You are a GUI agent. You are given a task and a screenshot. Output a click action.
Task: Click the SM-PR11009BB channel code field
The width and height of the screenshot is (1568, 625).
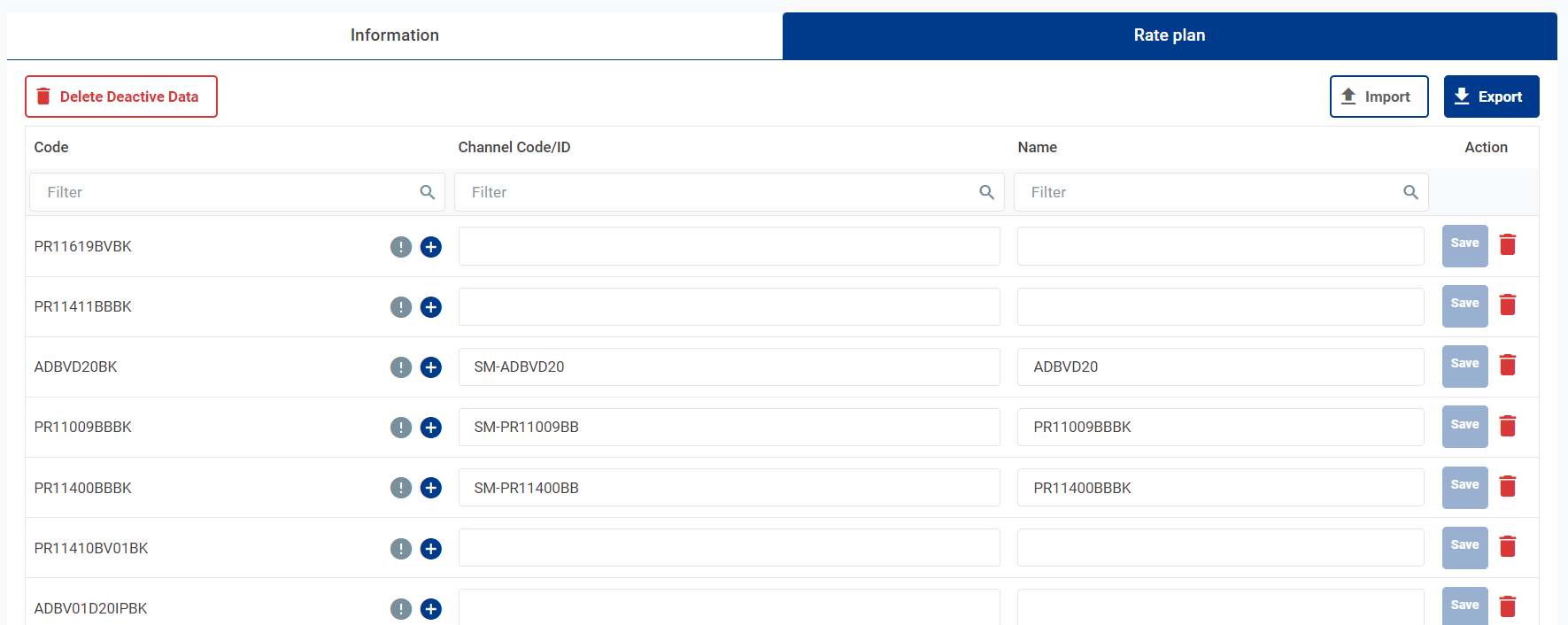729,428
